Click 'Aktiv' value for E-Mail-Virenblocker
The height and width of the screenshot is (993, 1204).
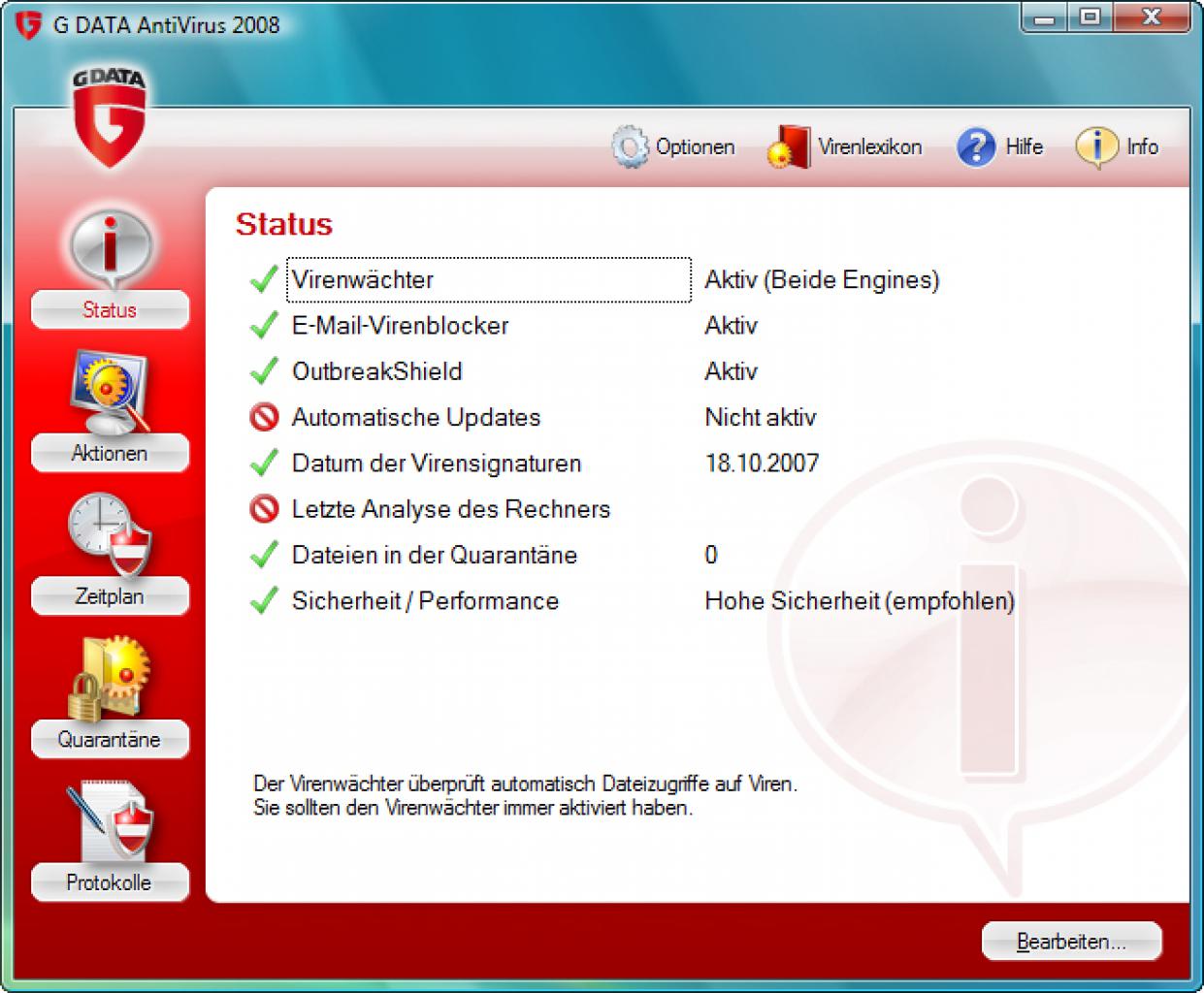pyautogui.click(x=731, y=325)
